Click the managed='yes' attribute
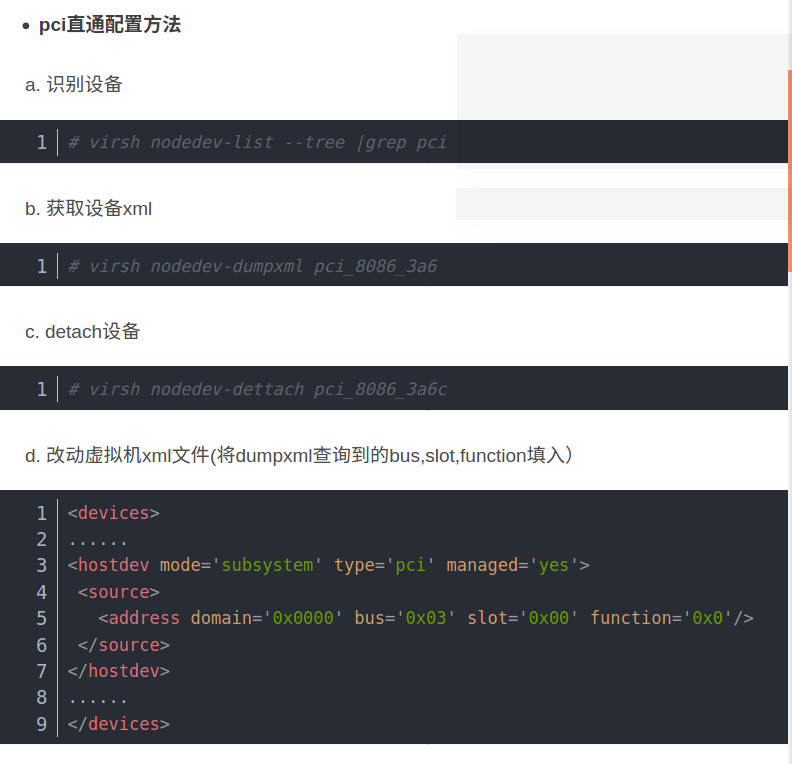 [512, 565]
